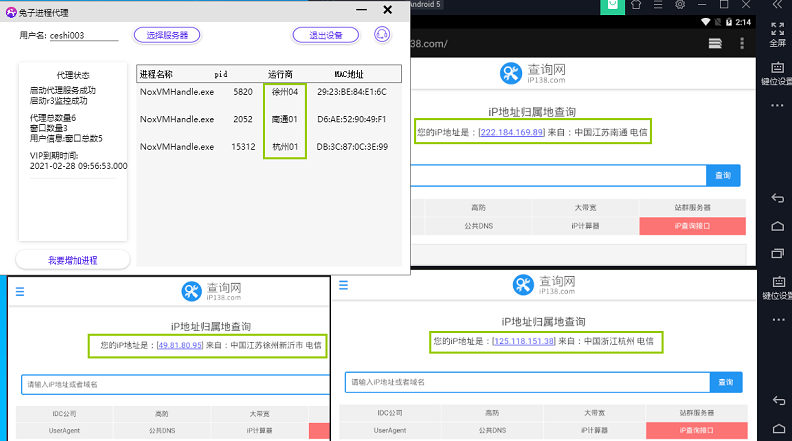Image resolution: width=792 pixels, height=441 pixels.
Task: Select the process row with pid 5820
Action: [x=269, y=92]
